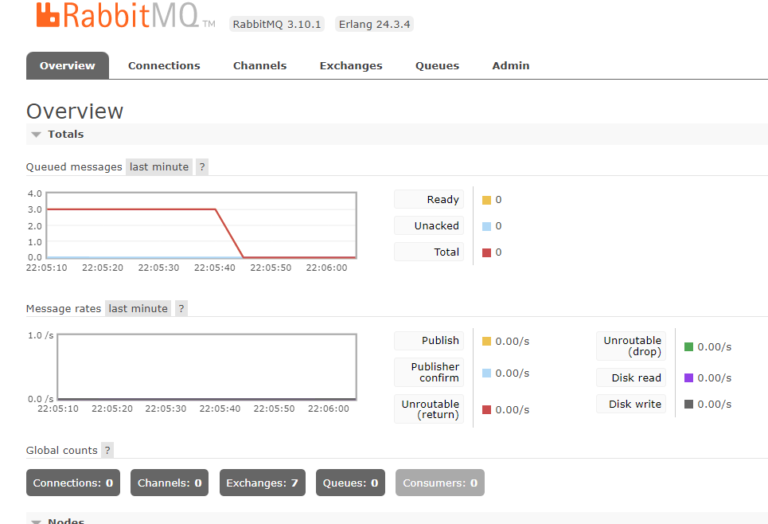This screenshot has width=768, height=524.
Task: Click the yellow Ready color swatch
Action: click(x=486, y=200)
